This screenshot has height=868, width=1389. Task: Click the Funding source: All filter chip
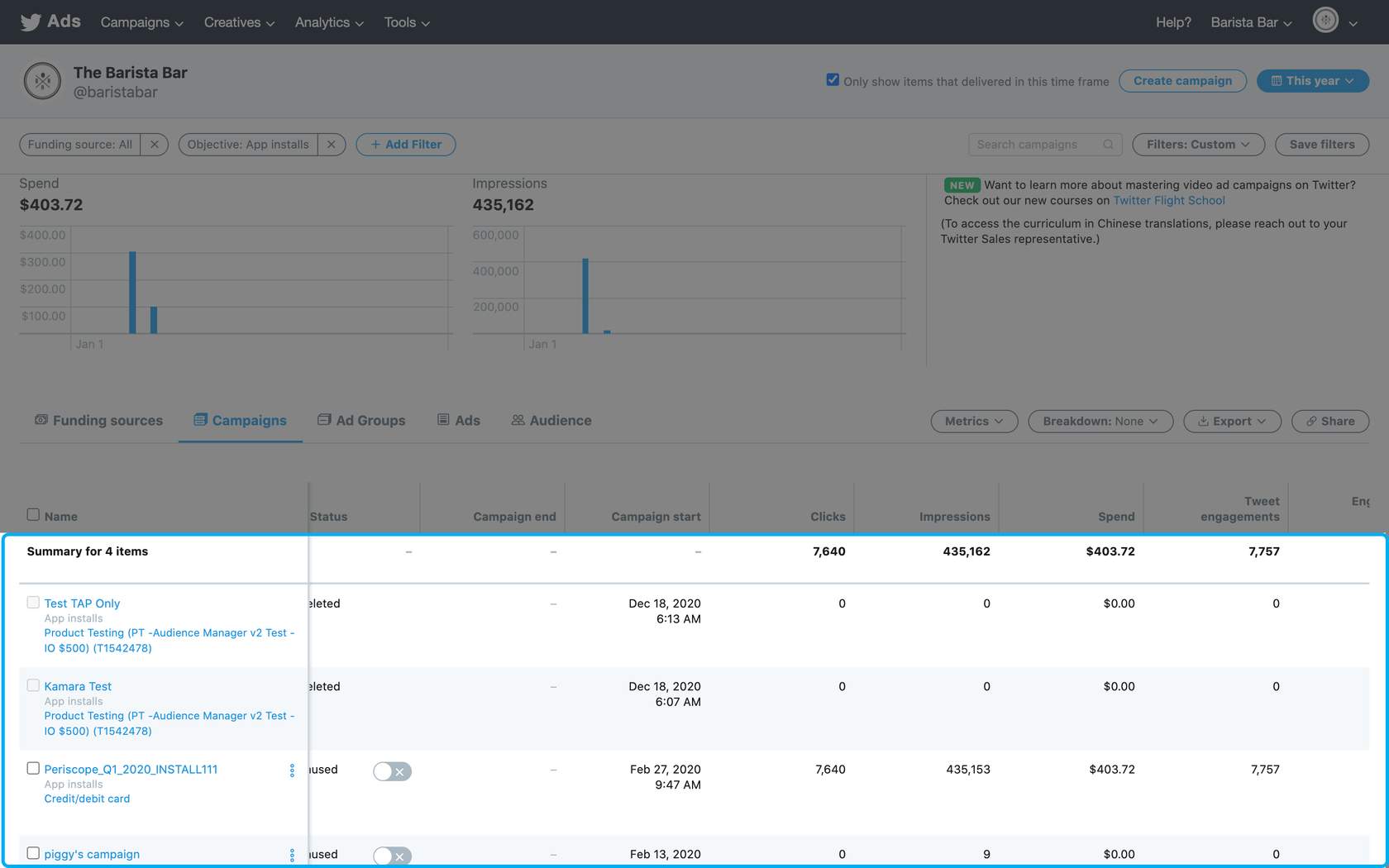[x=80, y=145]
